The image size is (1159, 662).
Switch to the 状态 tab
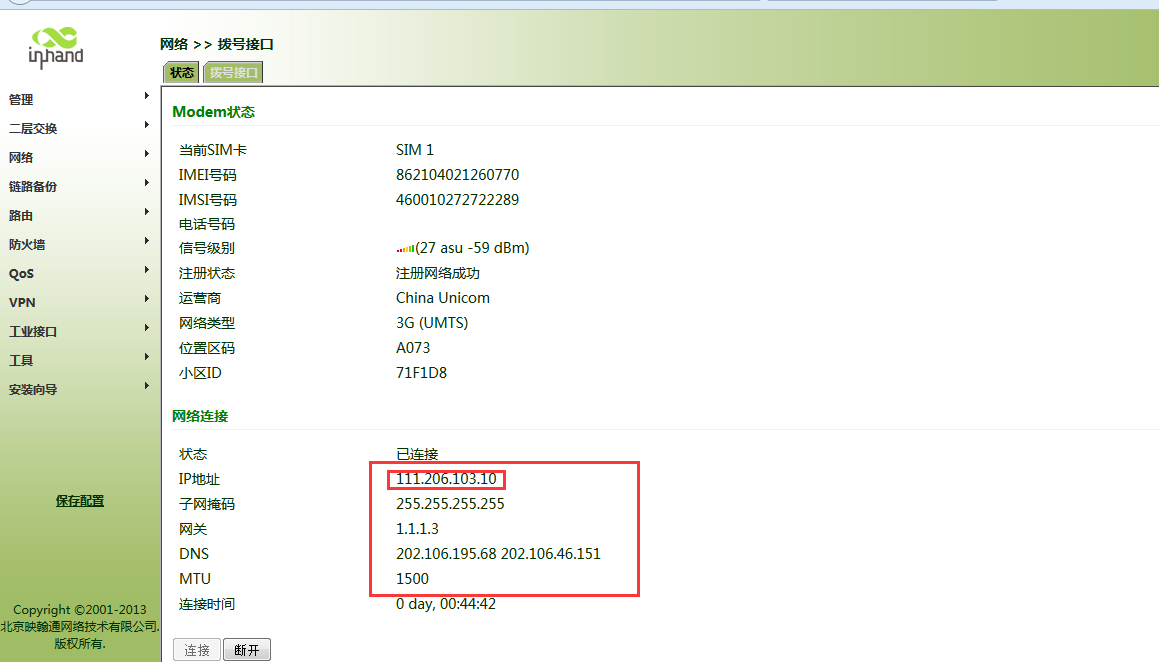(x=181, y=72)
